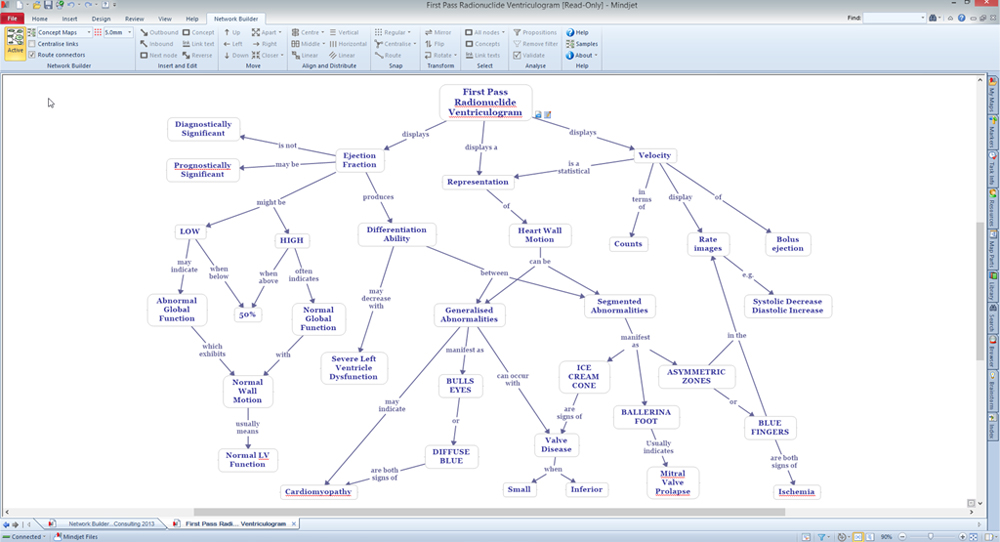
Task: Move selection Right
Action: pos(264,44)
